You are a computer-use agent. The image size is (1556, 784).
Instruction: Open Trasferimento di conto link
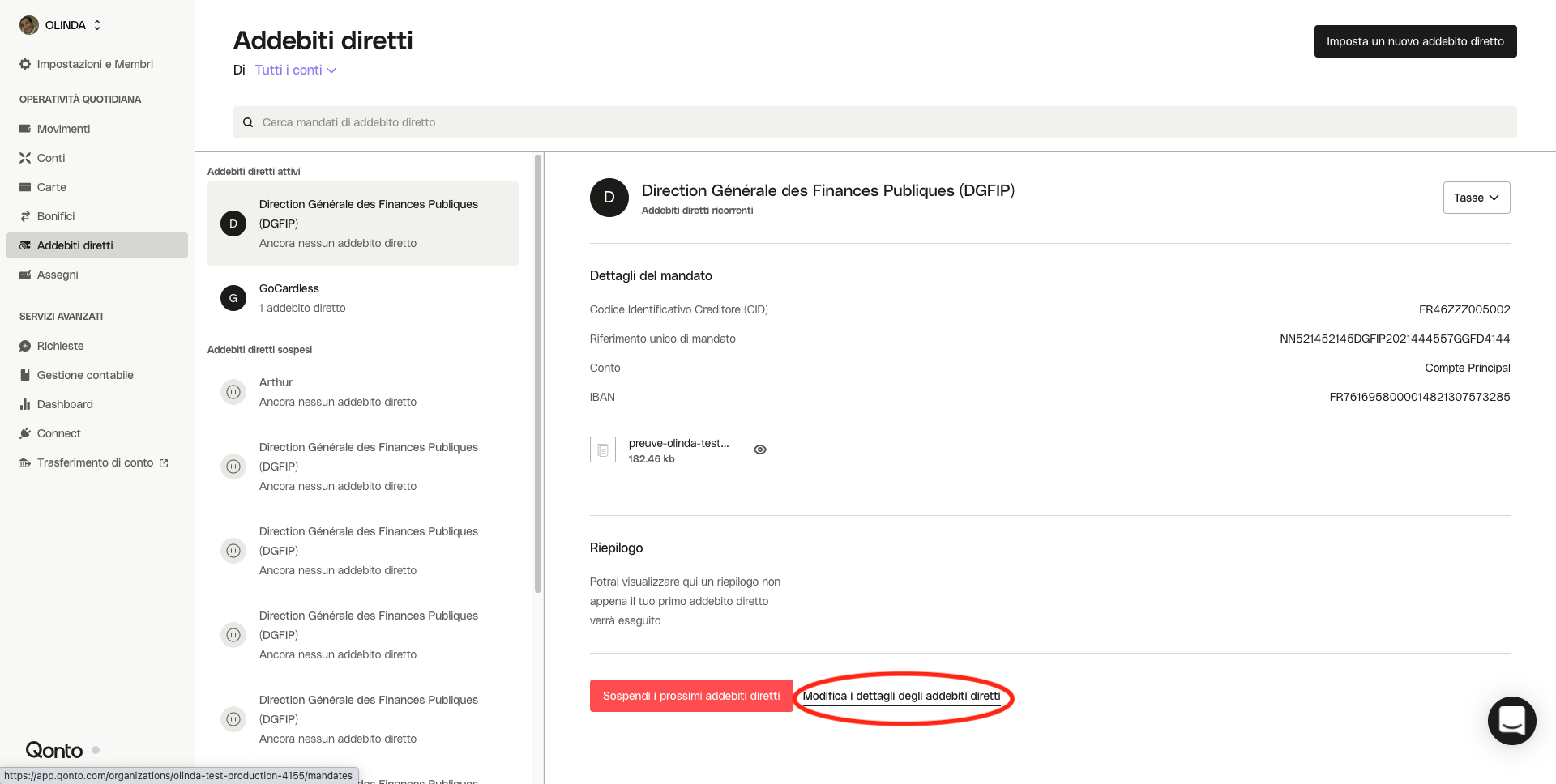pyautogui.click(x=95, y=462)
